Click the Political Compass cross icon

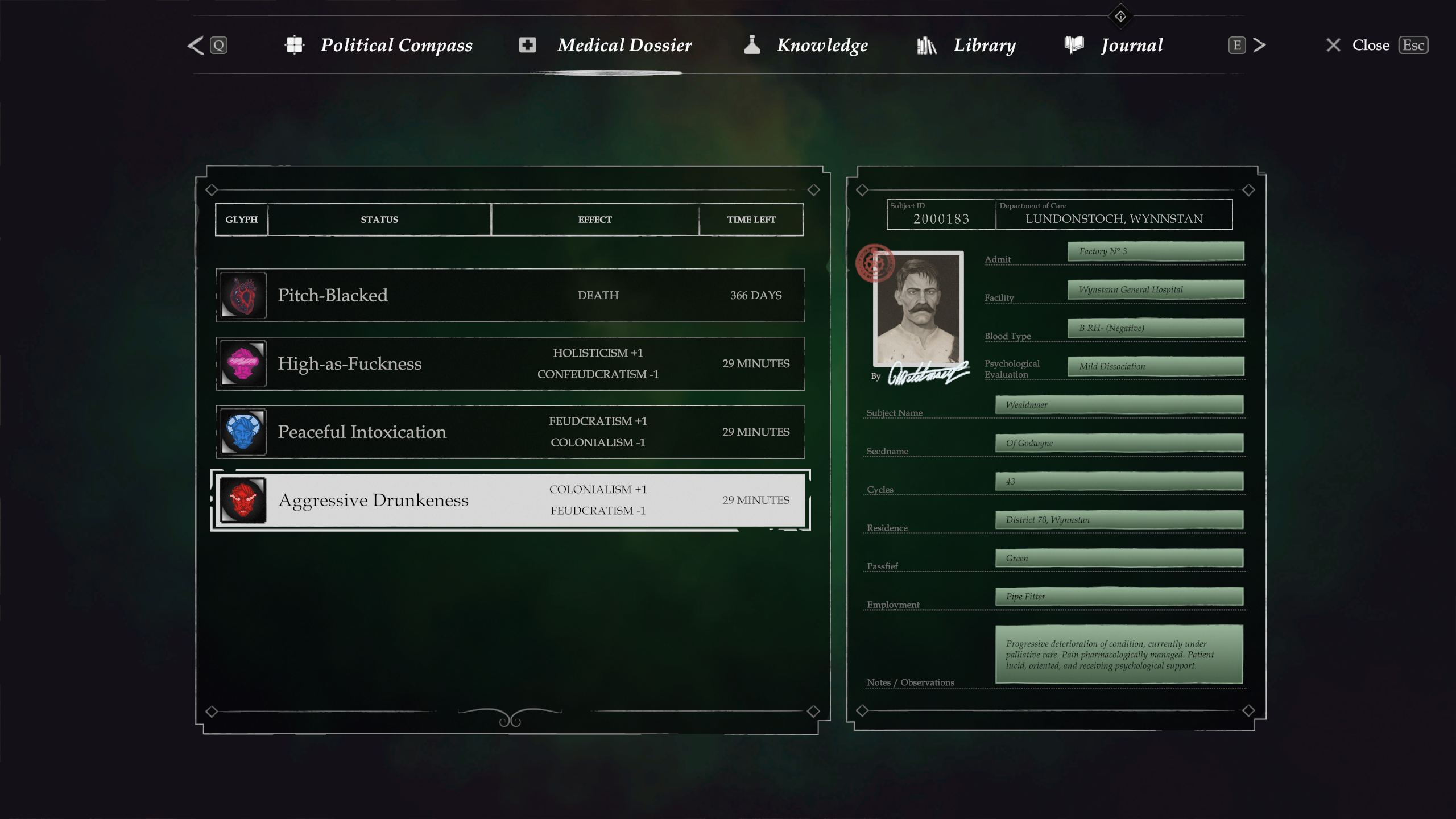coord(294,45)
